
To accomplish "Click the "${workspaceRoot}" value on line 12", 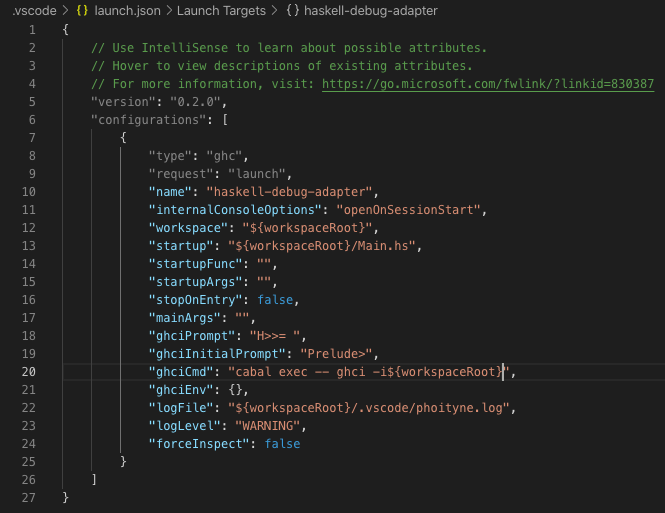I will pos(307,228).
